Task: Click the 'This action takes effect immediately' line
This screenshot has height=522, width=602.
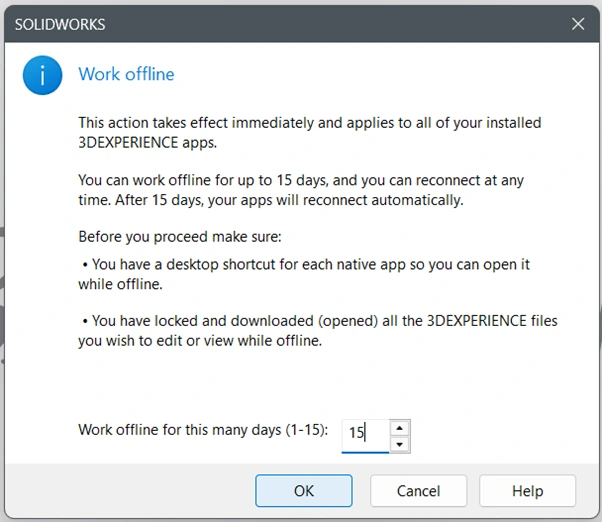Action: [x=310, y=123]
